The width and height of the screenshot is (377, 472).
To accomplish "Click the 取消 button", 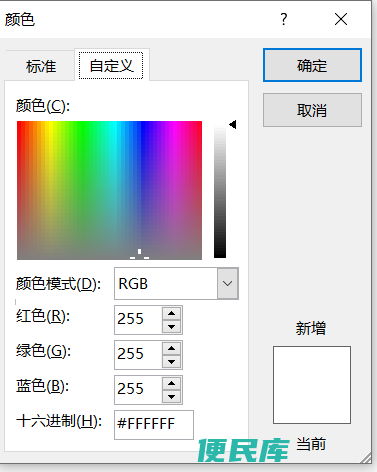I will [312, 110].
